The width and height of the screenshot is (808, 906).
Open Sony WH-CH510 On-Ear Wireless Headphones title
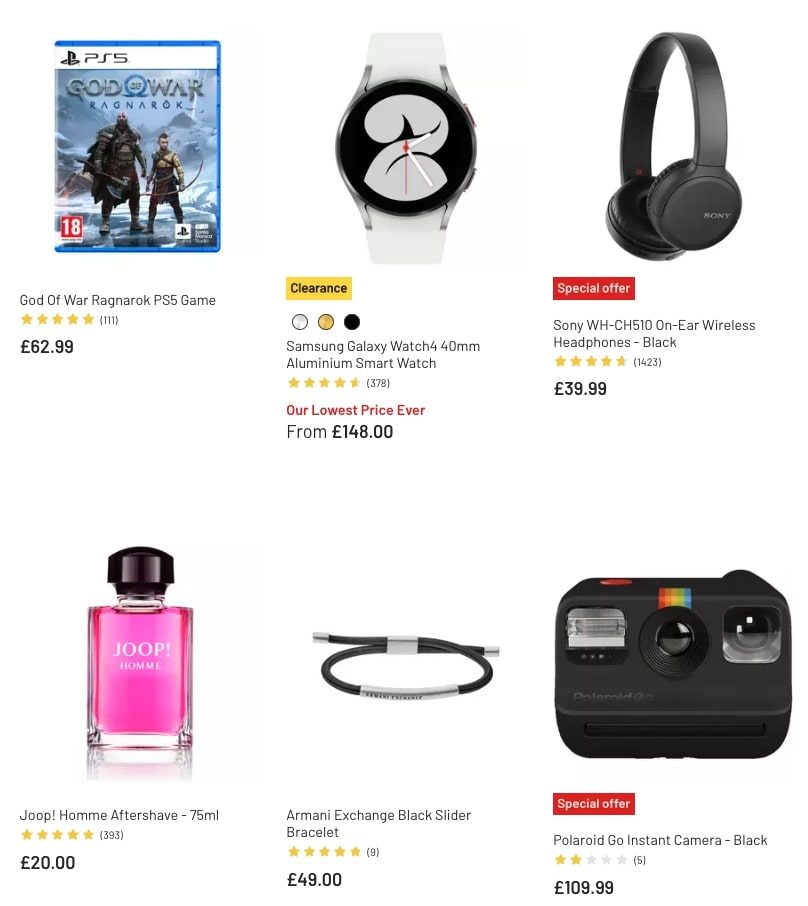tap(654, 333)
